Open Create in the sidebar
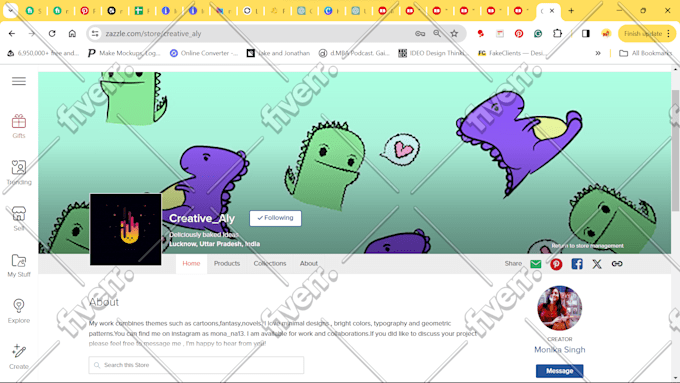The image size is (680, 383). tap(19, 357)
